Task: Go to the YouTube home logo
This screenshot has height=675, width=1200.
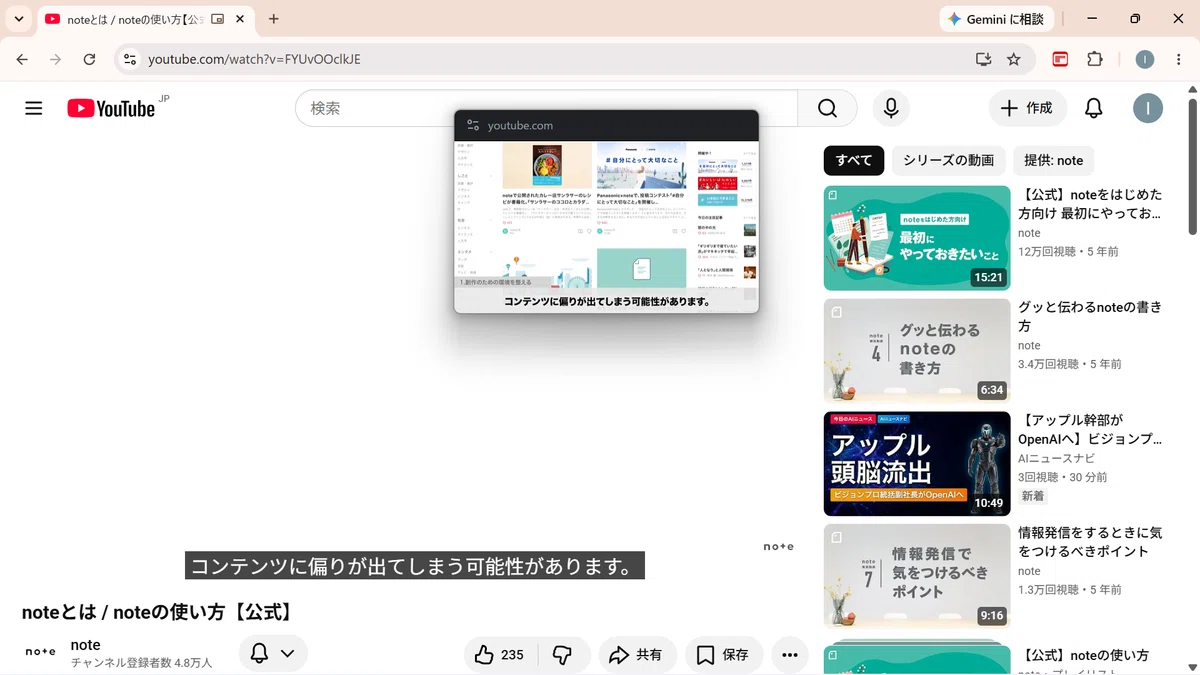Action: (111, 108)
